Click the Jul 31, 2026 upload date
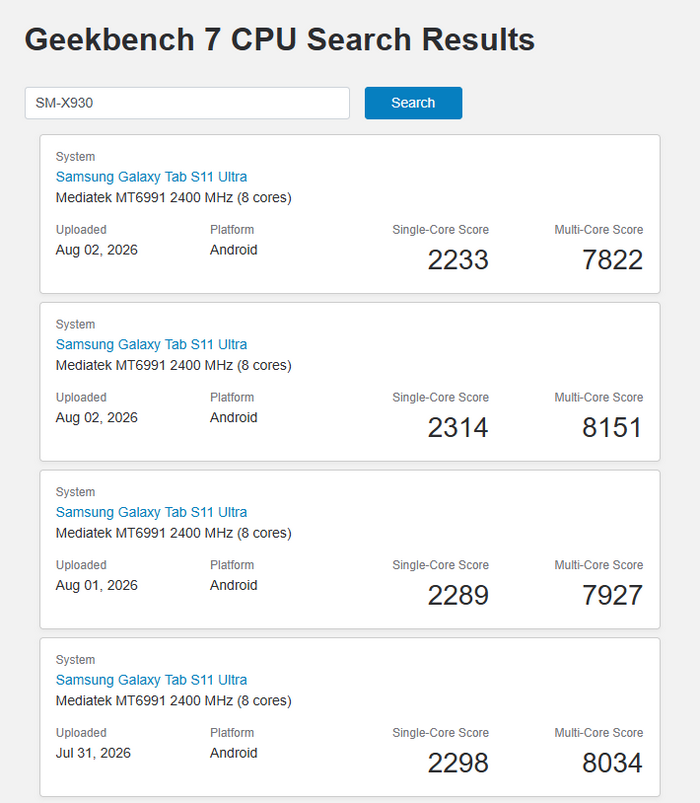Image resolution: width=700 pixels, height=803 pixels. click(x=93, y=753)
